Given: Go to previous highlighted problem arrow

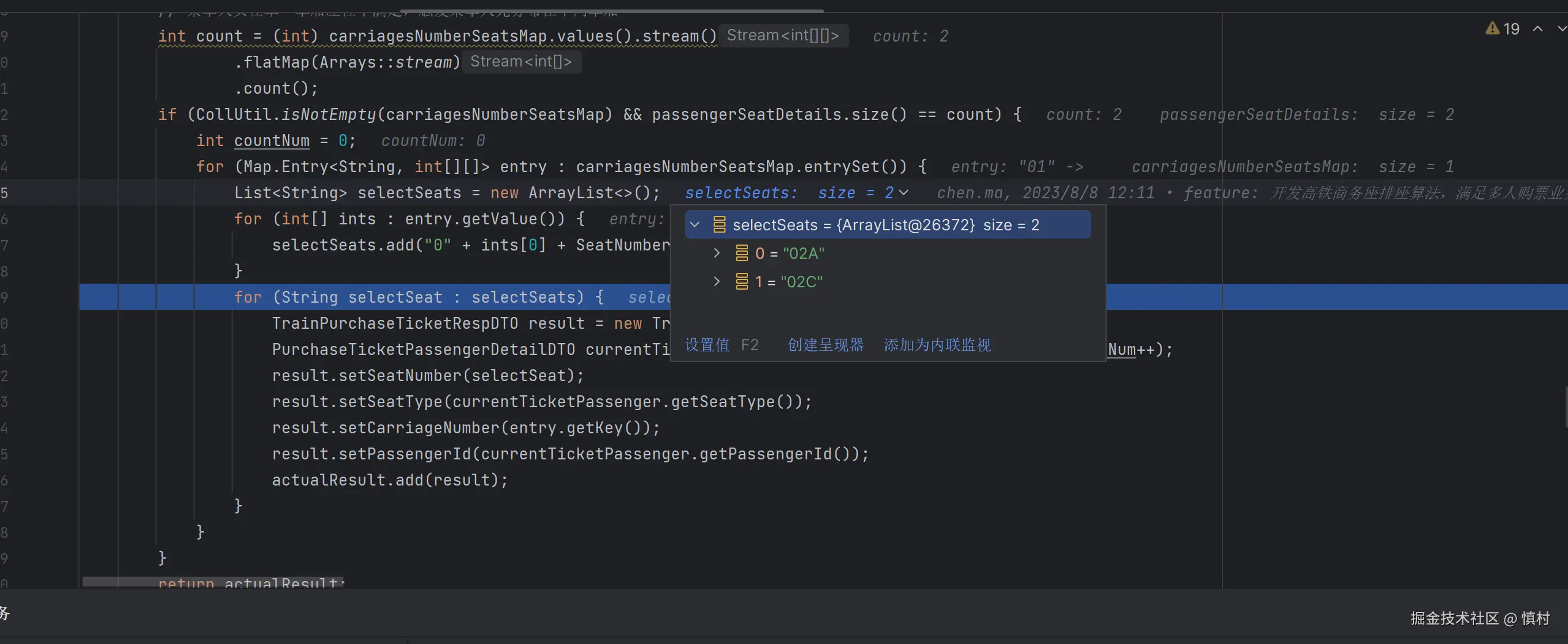Looking at the screenshot, I should pos(1538,28).
